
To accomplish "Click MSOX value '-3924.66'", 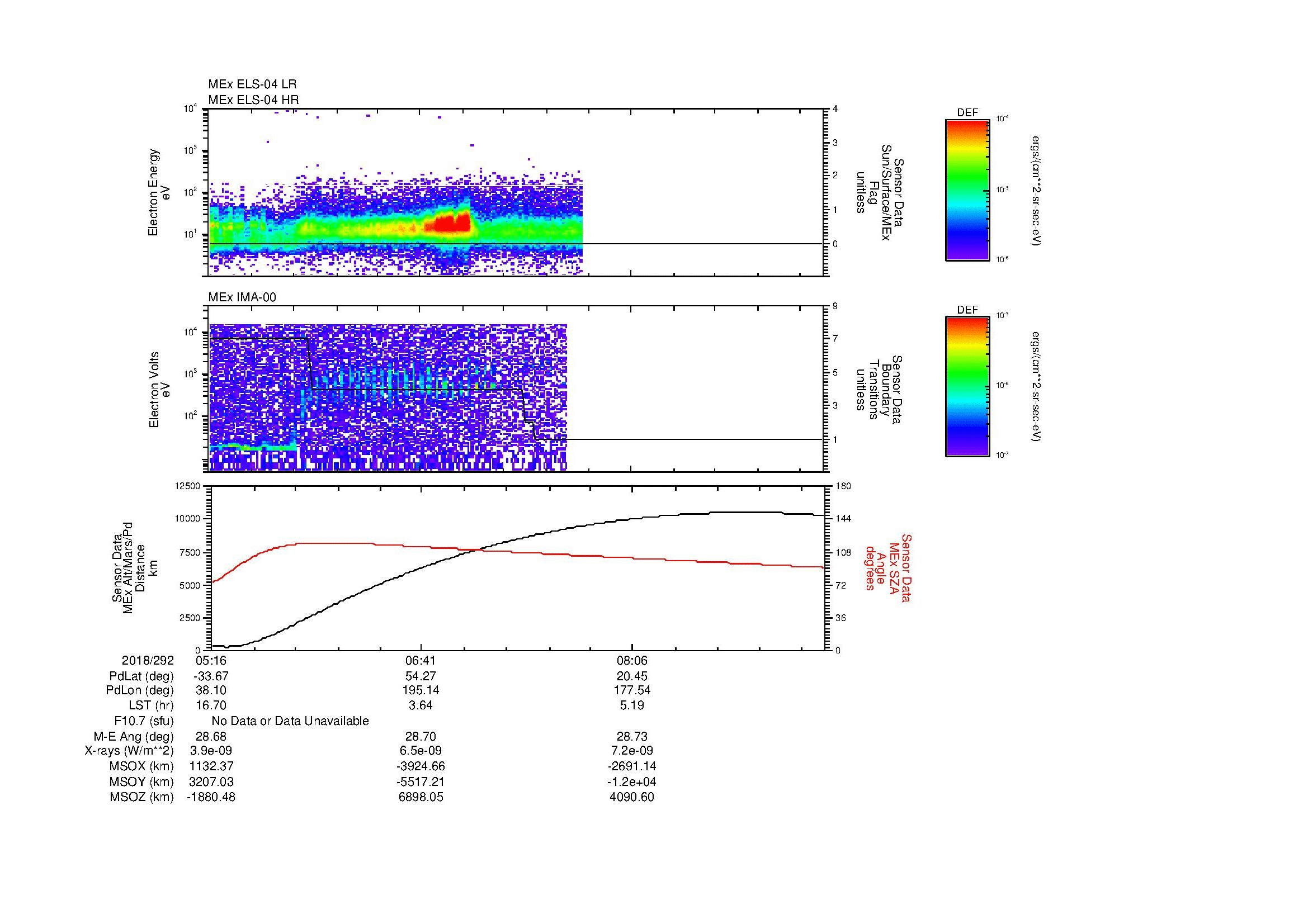I will pyautogui.click(x=421, y=766).
